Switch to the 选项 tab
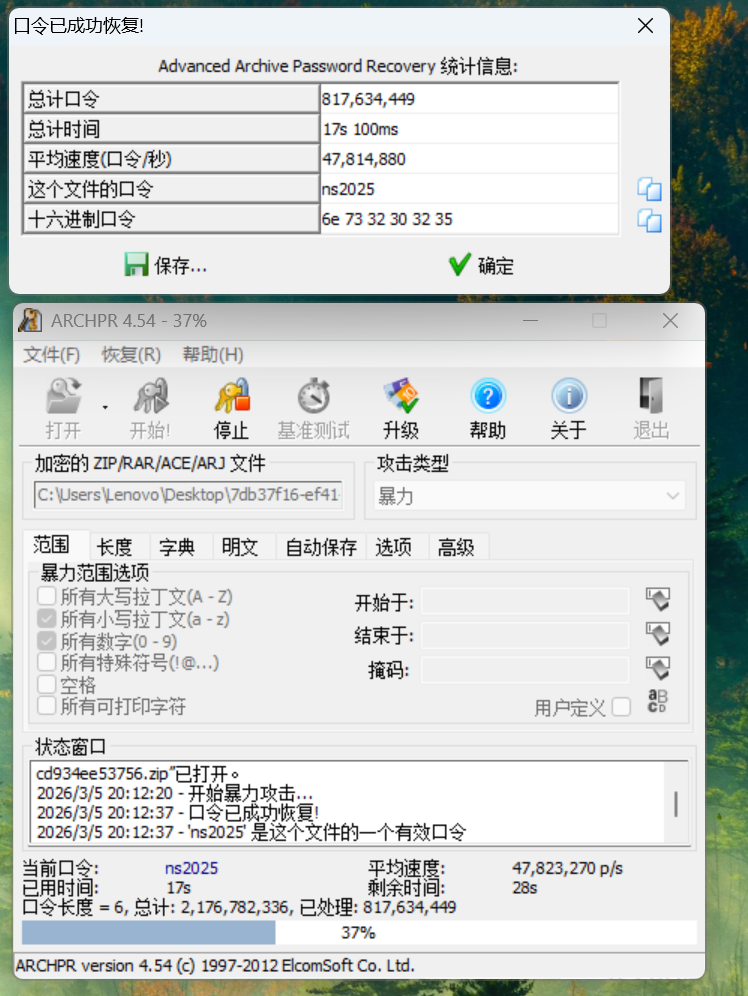 394,546
